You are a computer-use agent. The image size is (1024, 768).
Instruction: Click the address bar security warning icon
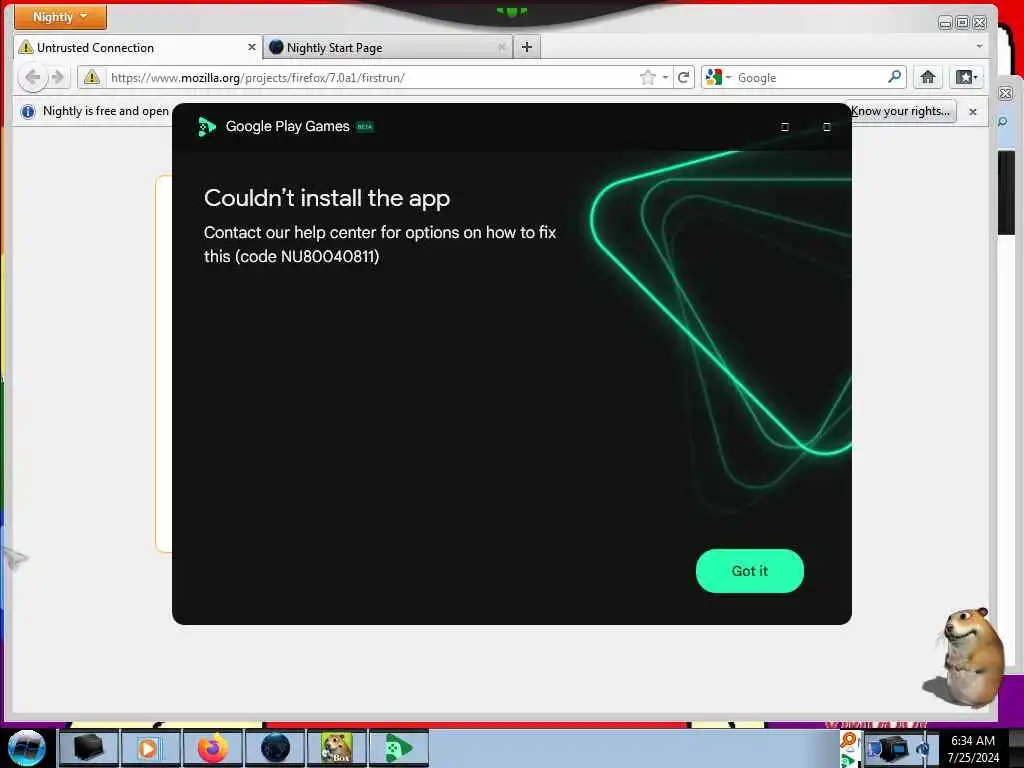92,78
